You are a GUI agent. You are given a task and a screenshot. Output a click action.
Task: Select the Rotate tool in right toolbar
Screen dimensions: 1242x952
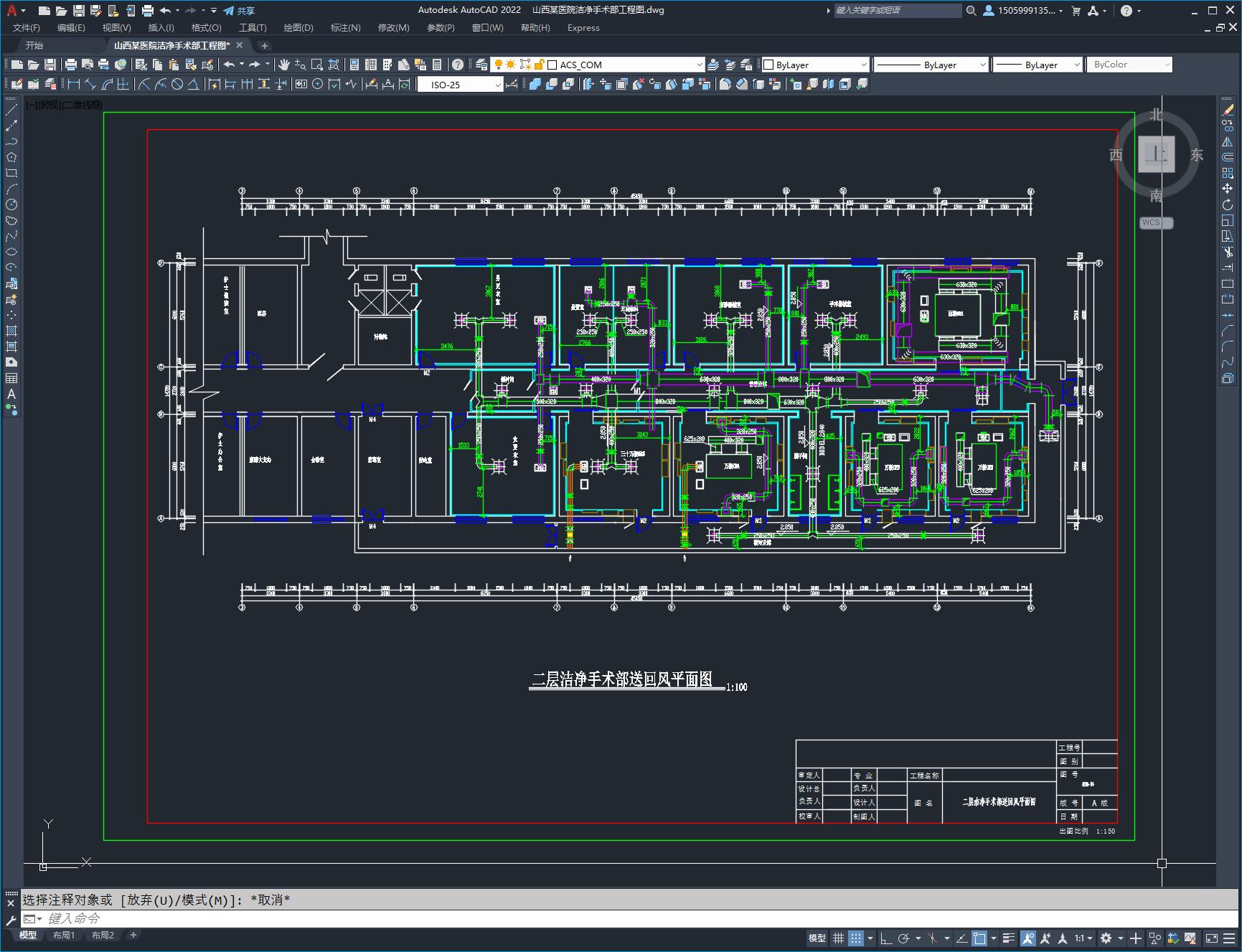1228,205
